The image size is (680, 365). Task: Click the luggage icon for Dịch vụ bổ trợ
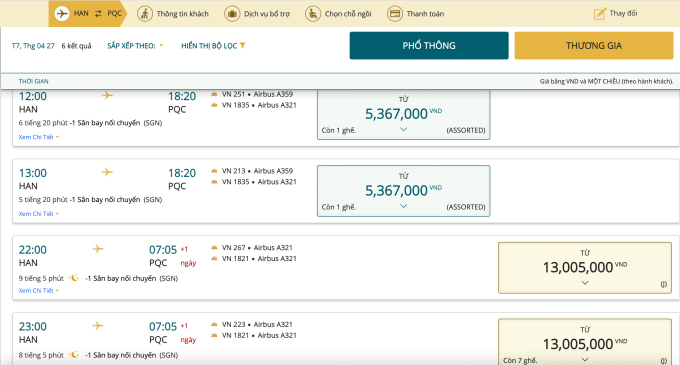232,14
